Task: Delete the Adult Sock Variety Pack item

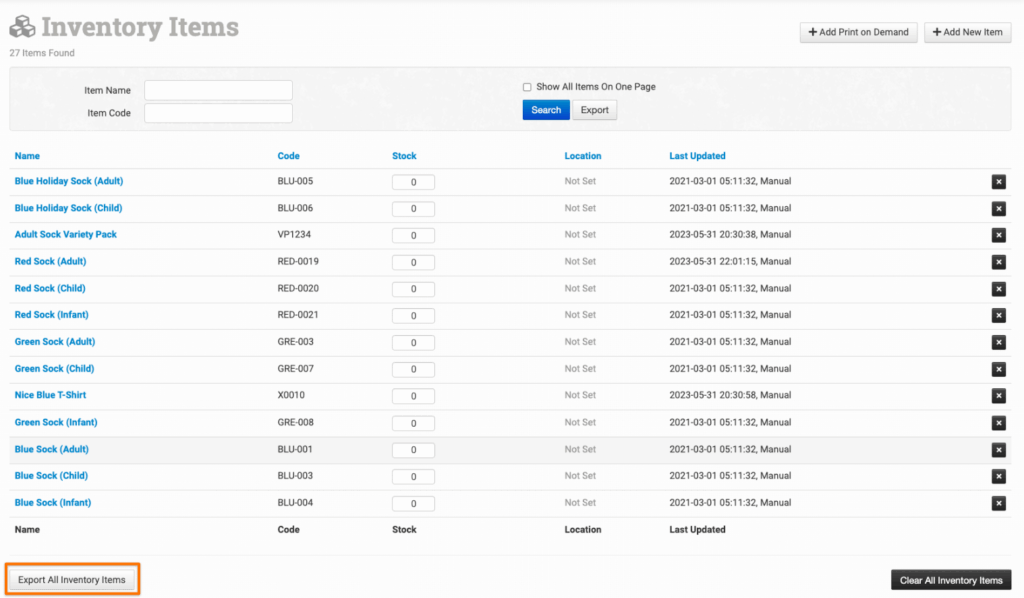Action: click(998, 235)
